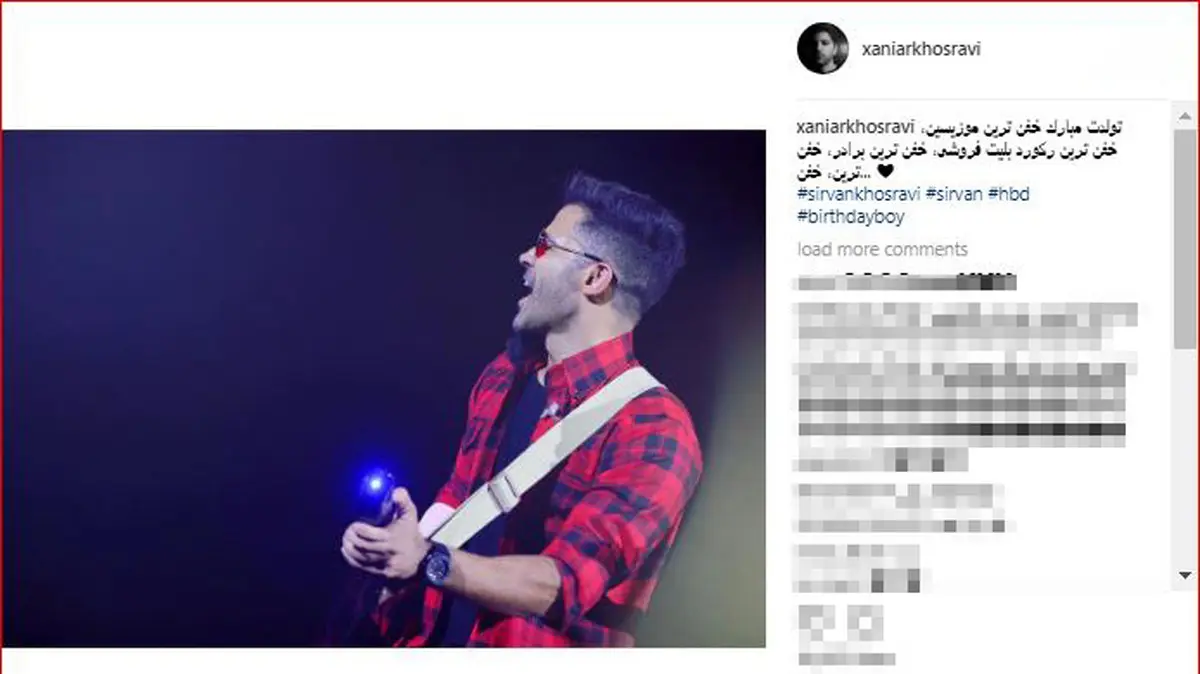The image size is (1200, 674).
Task: Click the xaniarkhosravi username beside the avatar
Action: click(x=921, y=48)
